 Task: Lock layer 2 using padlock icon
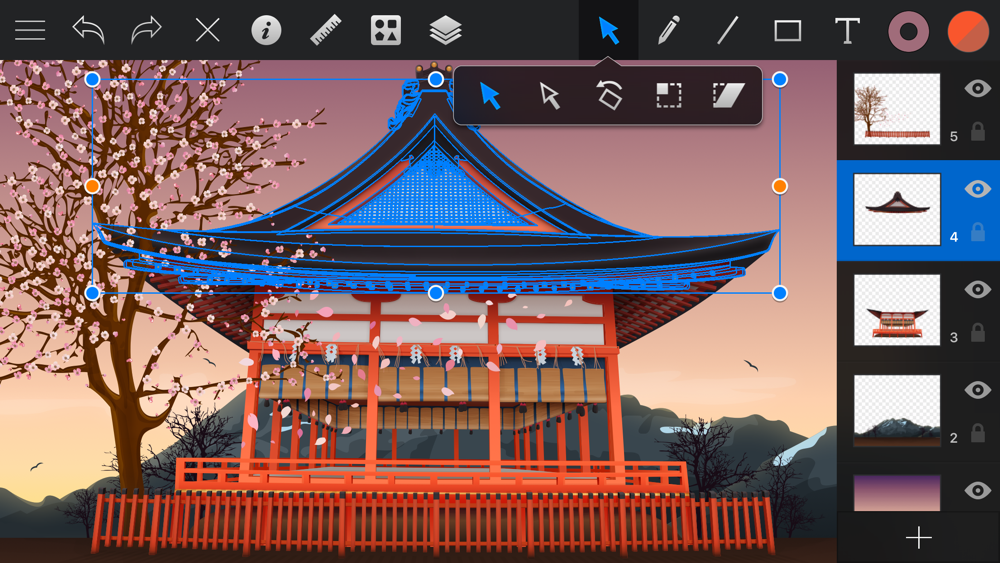click(x=978, y=433)
